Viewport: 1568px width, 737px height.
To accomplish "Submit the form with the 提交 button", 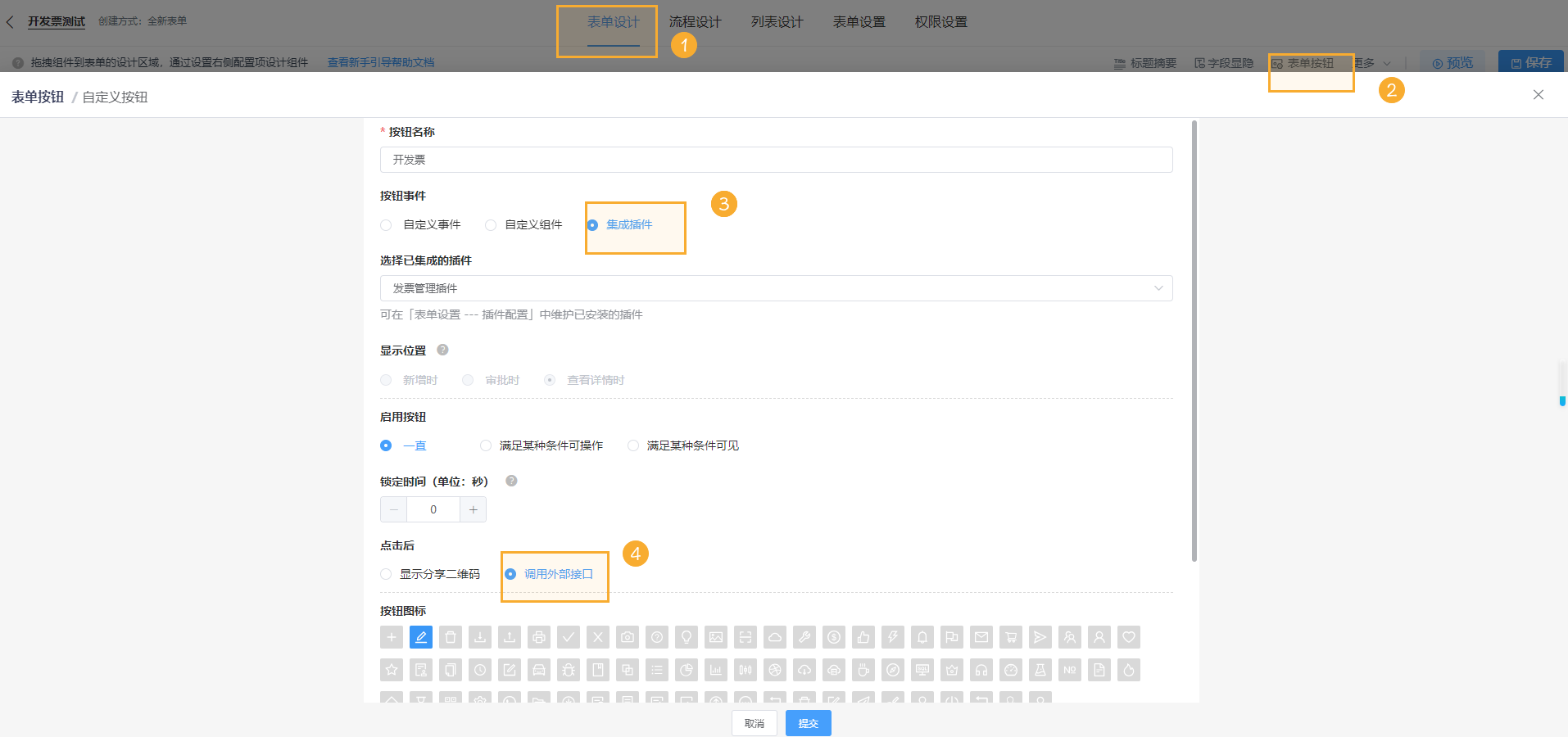I will [x=808, y=723].
